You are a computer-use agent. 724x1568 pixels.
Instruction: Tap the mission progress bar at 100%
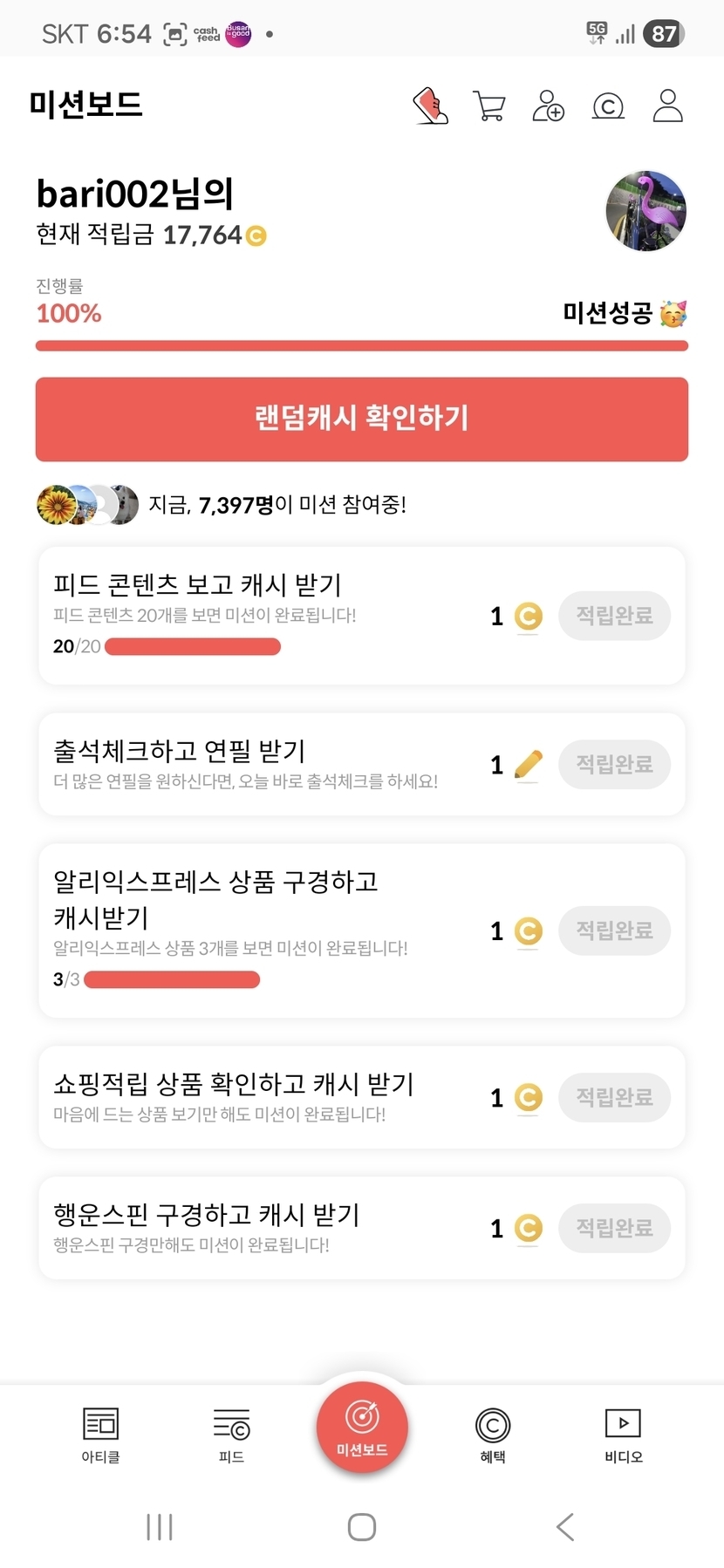click(362, 346)
